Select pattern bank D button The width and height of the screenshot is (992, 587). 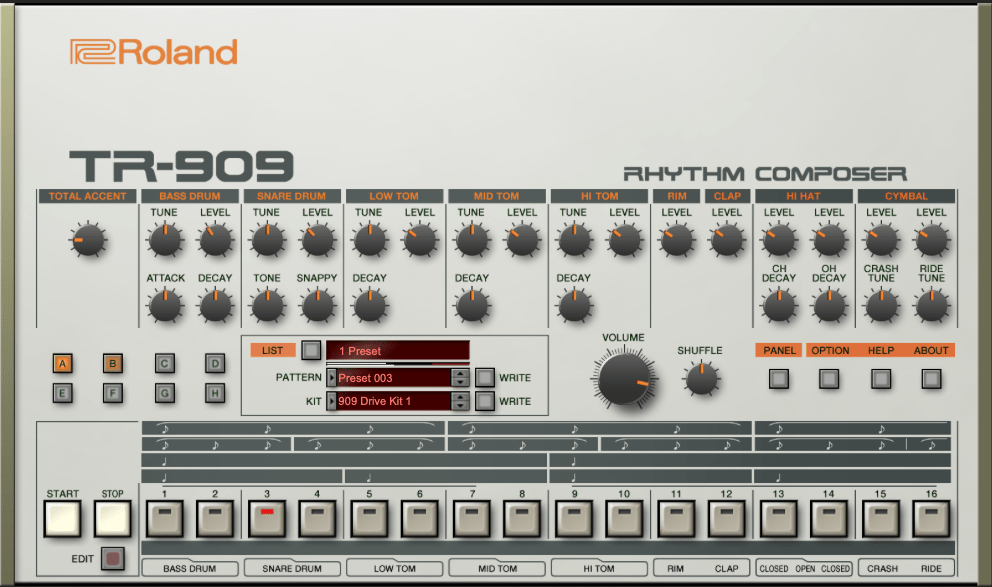click(215, 364)
